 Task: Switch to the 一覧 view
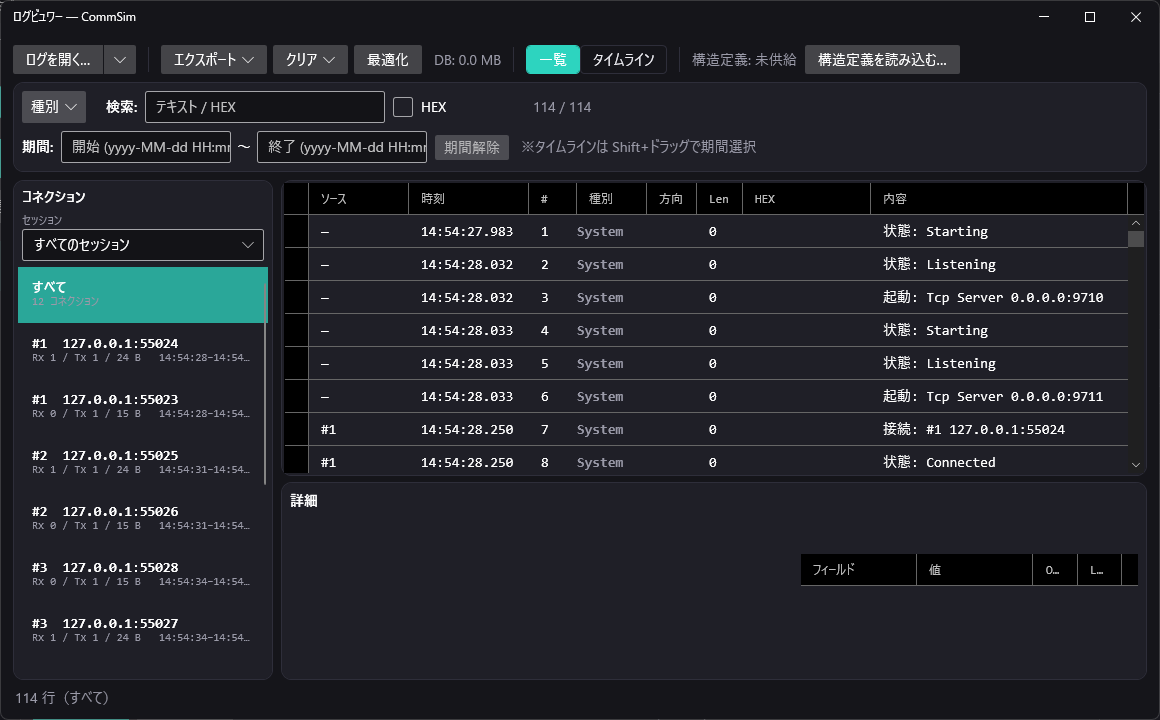(x=553, y=60)
